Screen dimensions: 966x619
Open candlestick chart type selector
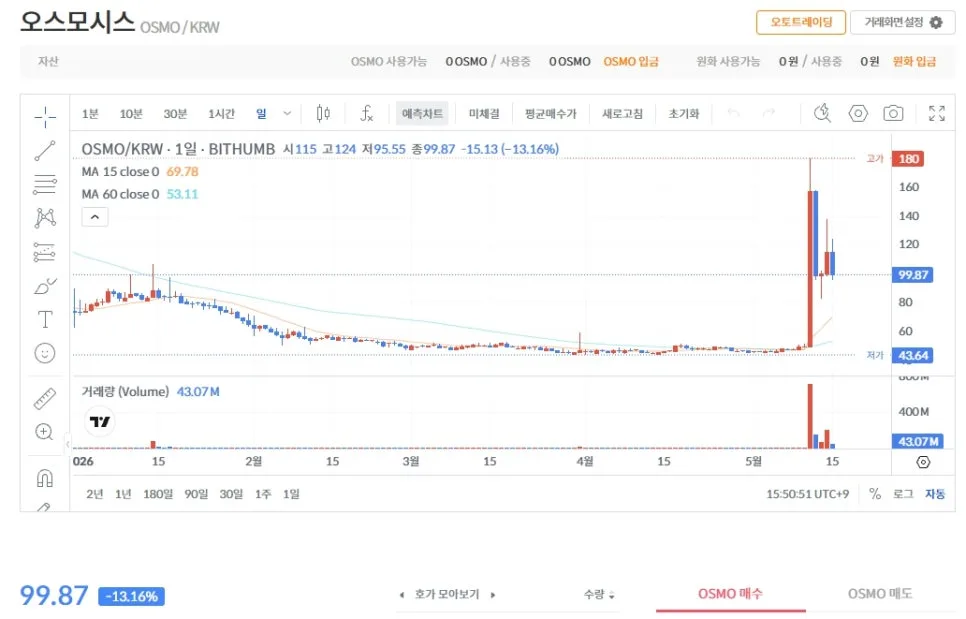pyautogui.click(x=323, y=113)
